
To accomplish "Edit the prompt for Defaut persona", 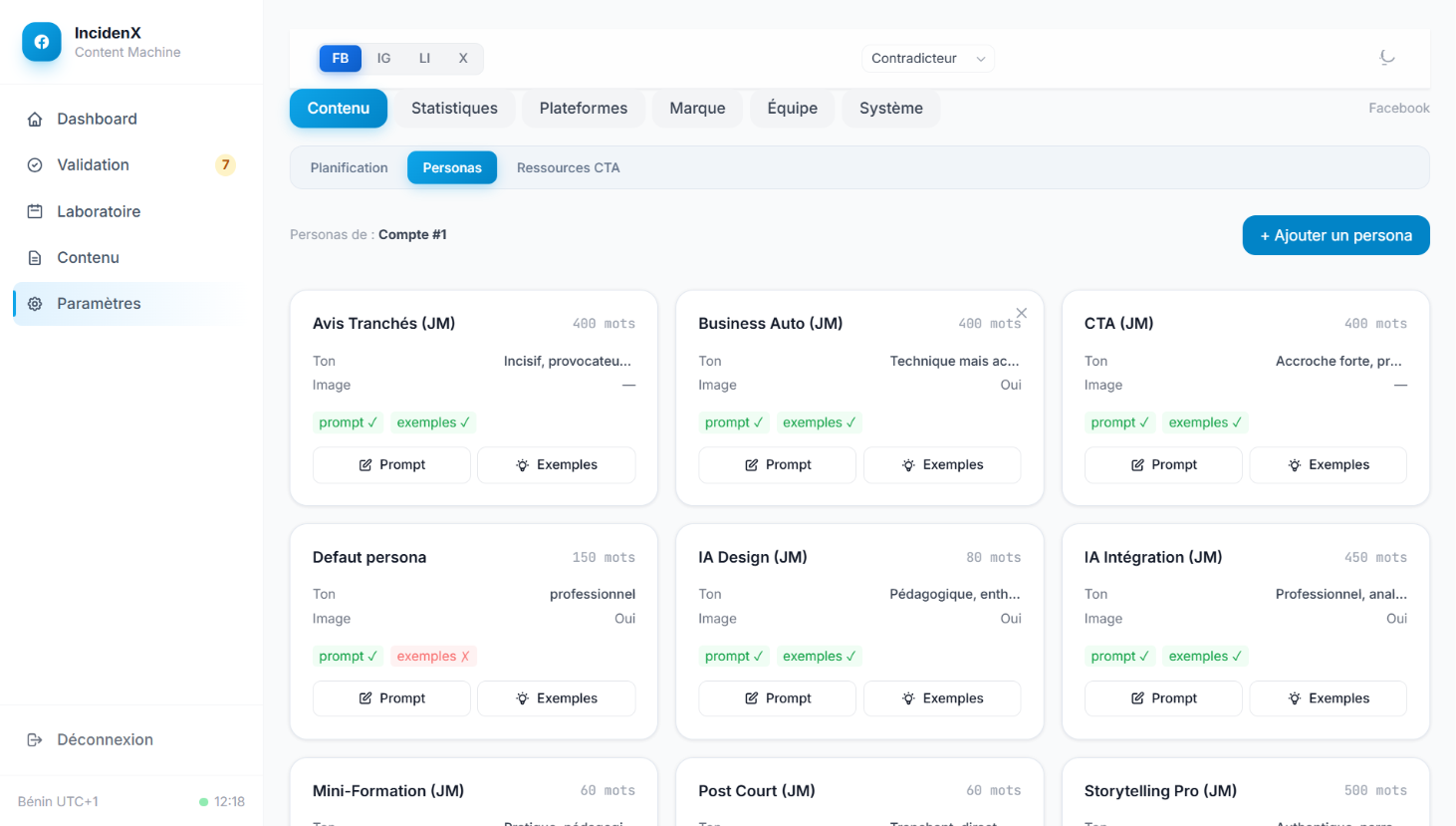I will [x=391, y=698].
